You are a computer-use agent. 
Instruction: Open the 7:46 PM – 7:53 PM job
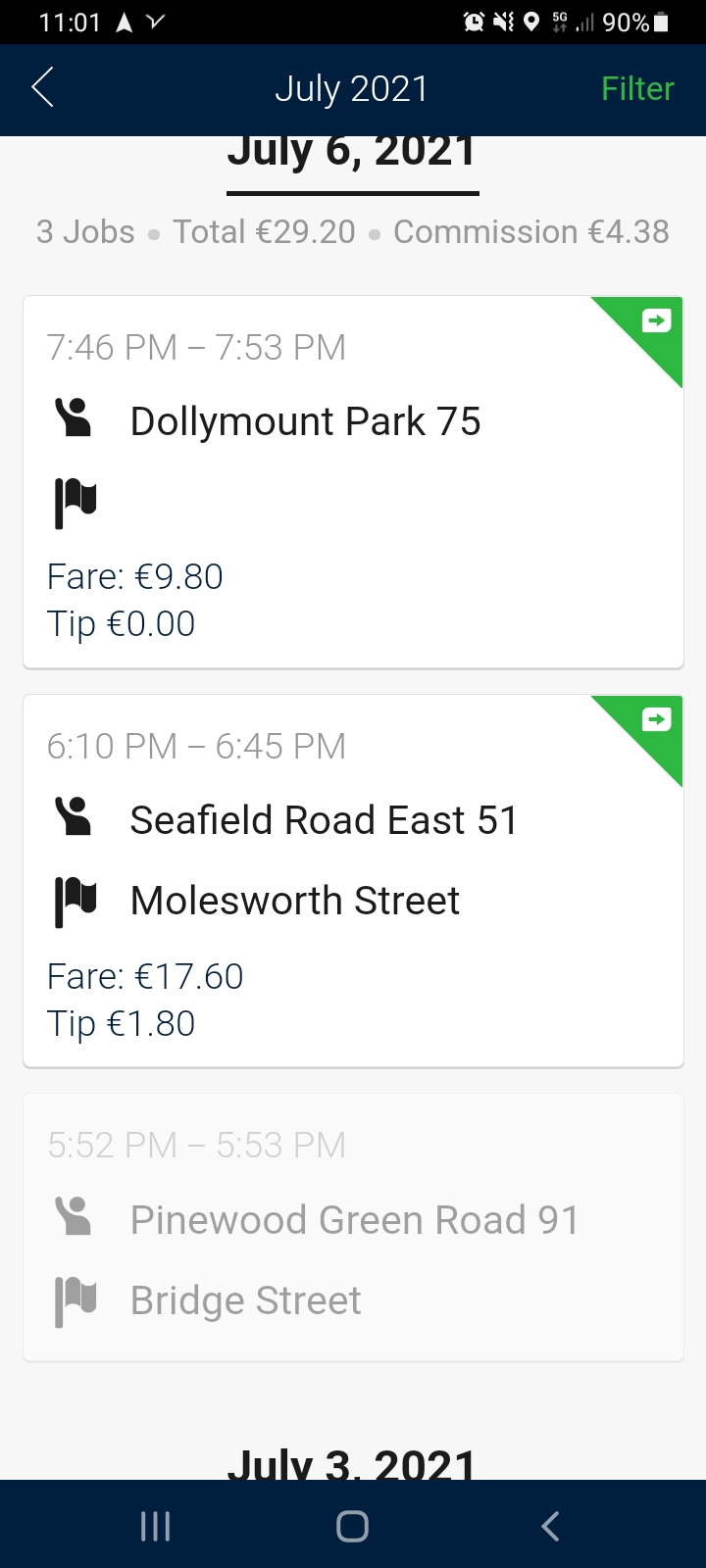click(196, 348)
